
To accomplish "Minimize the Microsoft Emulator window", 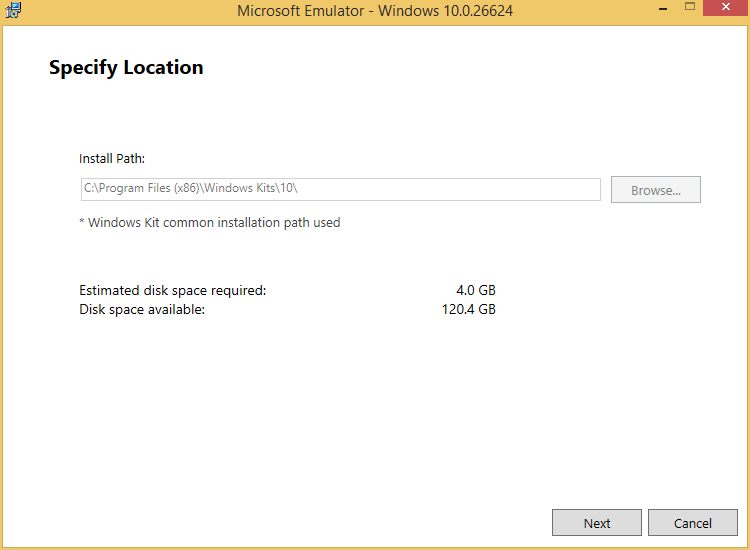I will (x=662, y=9).
